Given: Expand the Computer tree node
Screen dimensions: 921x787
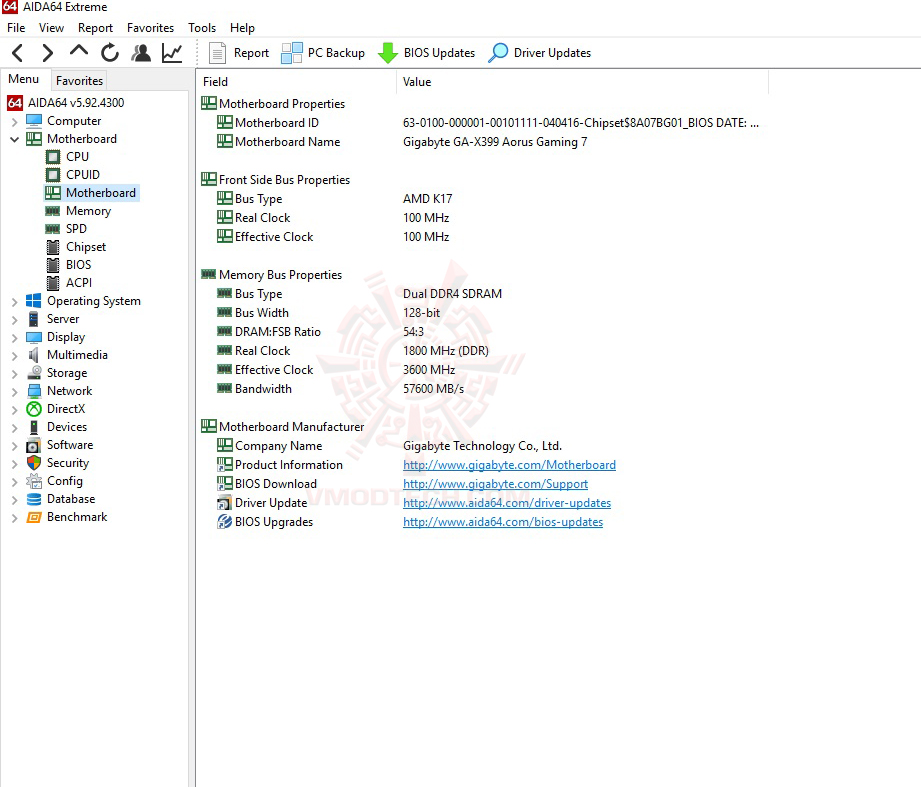Looking at the screenshot, I should pos(15,122).
